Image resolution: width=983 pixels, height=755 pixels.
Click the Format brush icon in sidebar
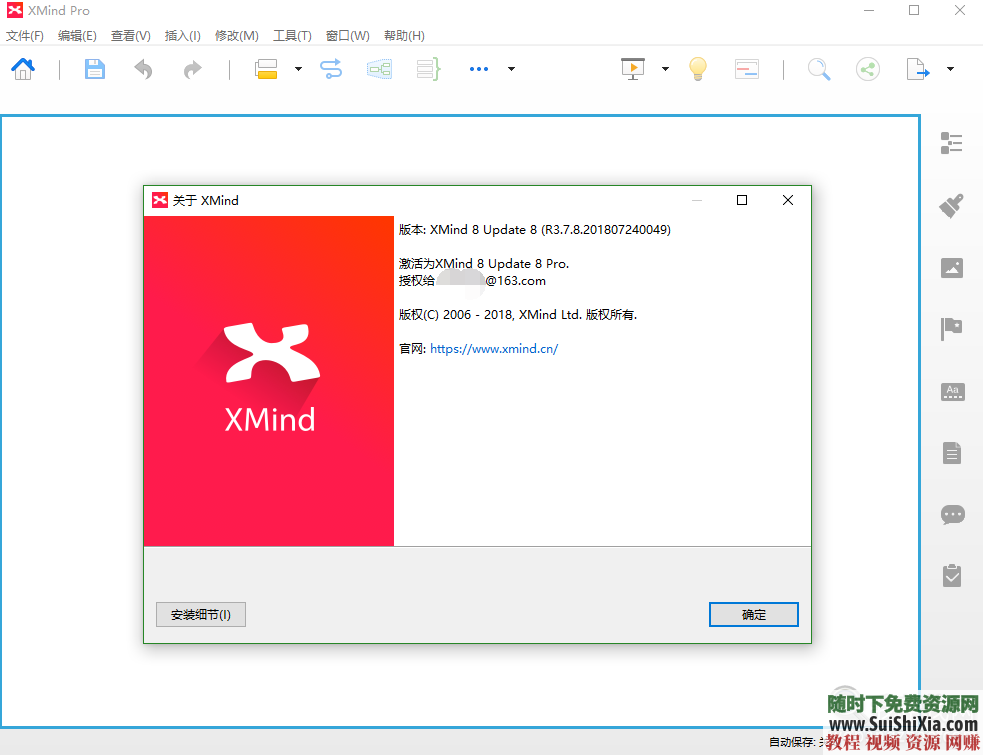click(952, 205)
